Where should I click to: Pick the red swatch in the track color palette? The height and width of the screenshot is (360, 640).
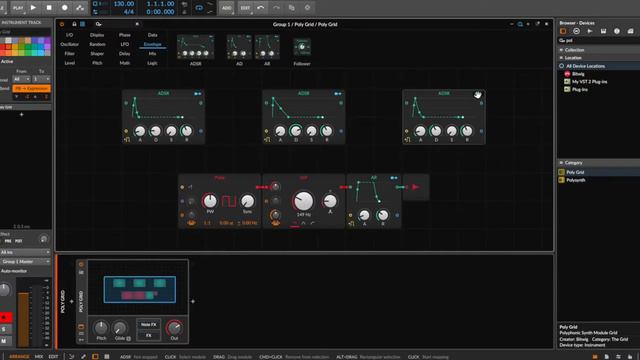(2, 47)
